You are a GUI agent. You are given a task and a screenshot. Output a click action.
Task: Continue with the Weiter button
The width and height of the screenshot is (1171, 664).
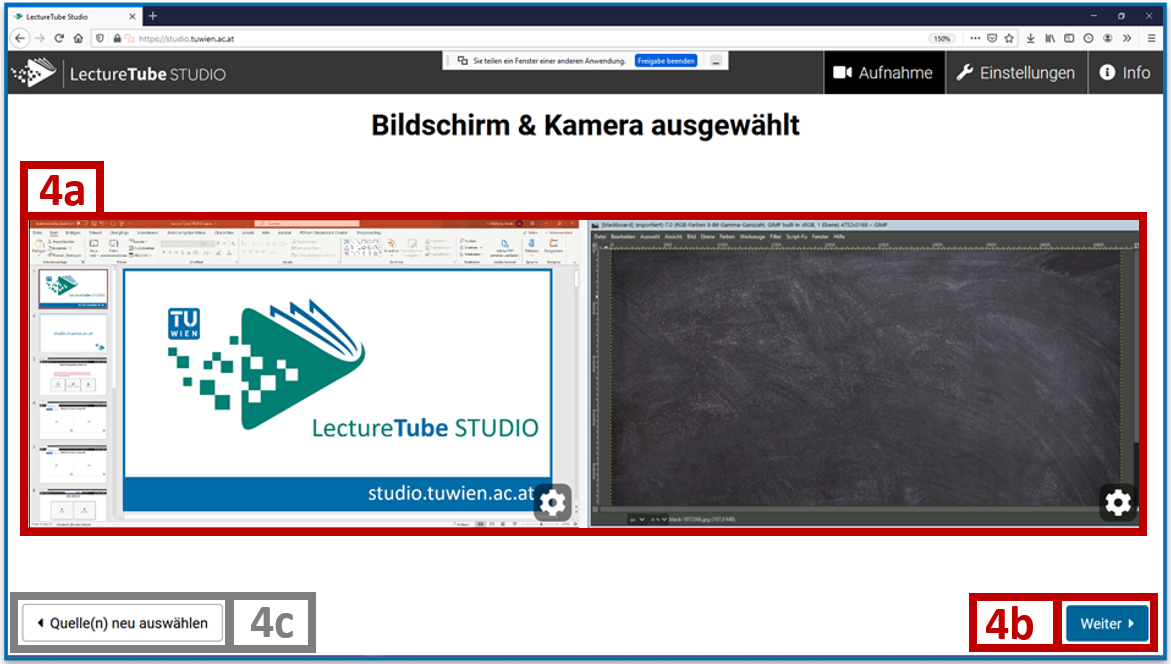(x=1107, y=623)
